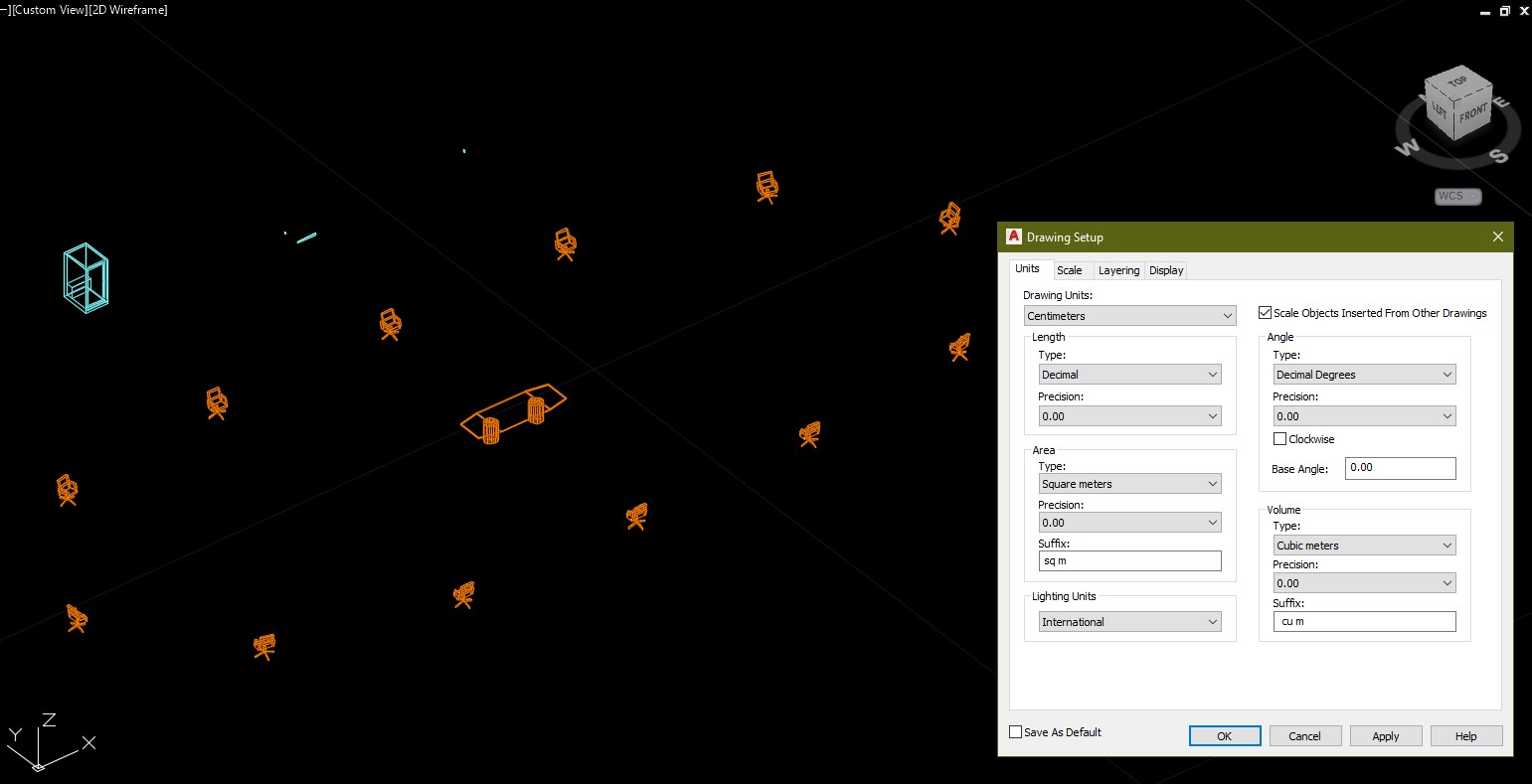The width and height of the screenshot is (1532, 784).
Task: Click inside the Base Angle input field
Action: (x=1400, y=467)
